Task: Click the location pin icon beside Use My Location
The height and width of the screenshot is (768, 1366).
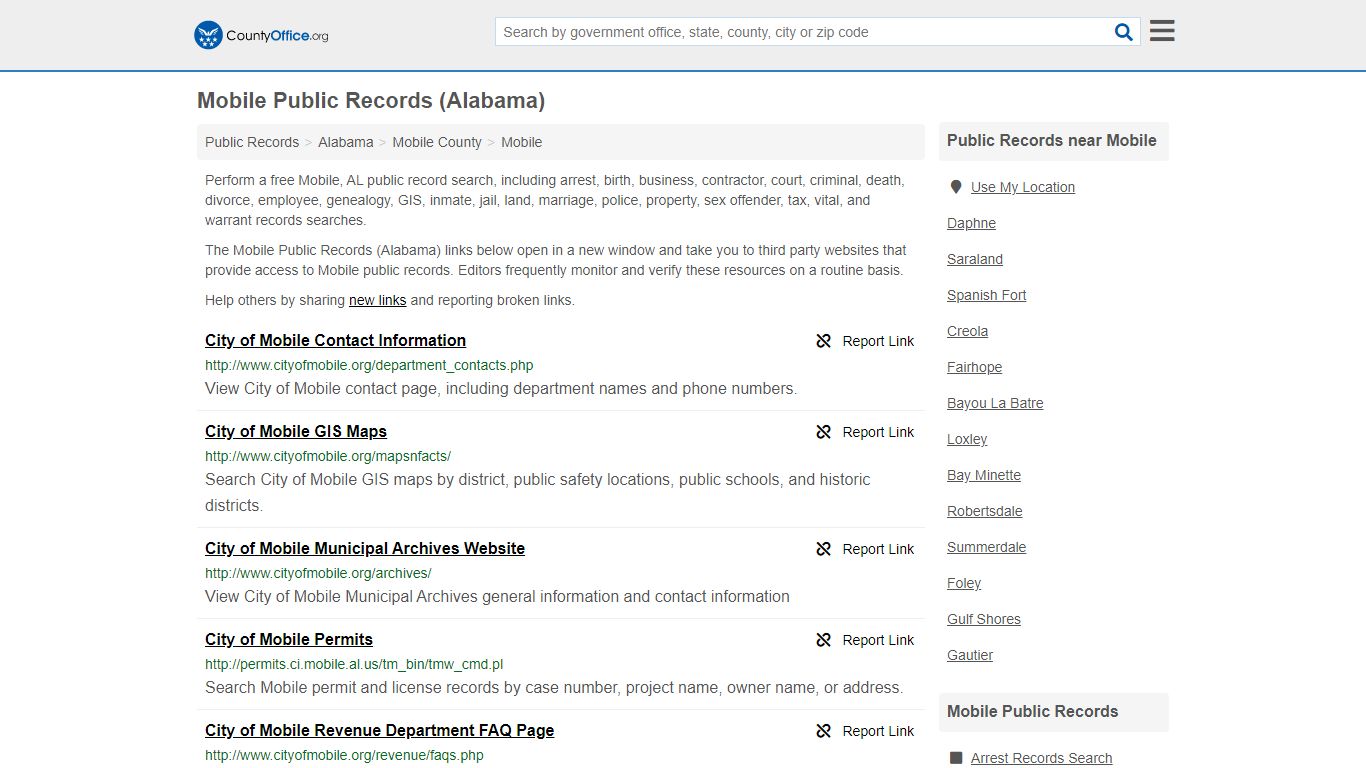Action: point(956,187)
